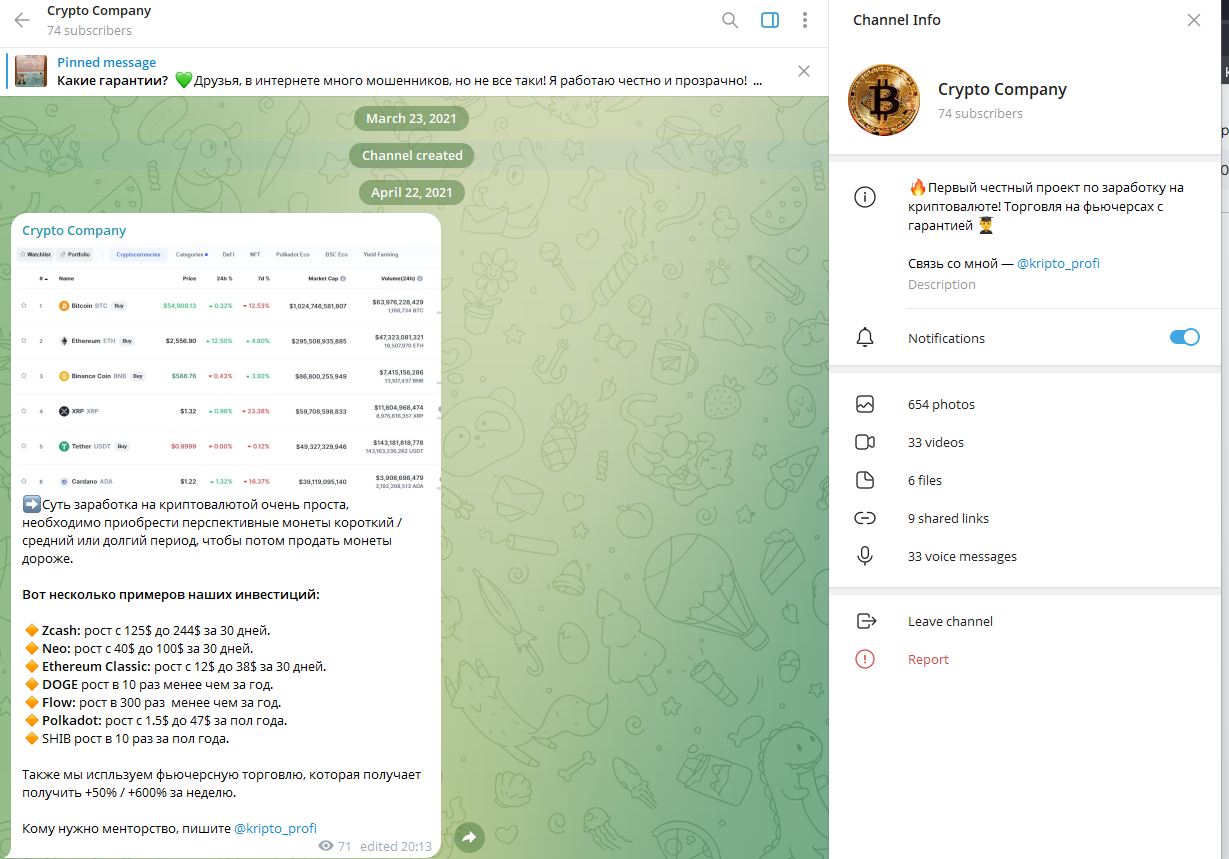Click the files document icon
This screenshot has width=1229, height=859.
click(865, 480)
